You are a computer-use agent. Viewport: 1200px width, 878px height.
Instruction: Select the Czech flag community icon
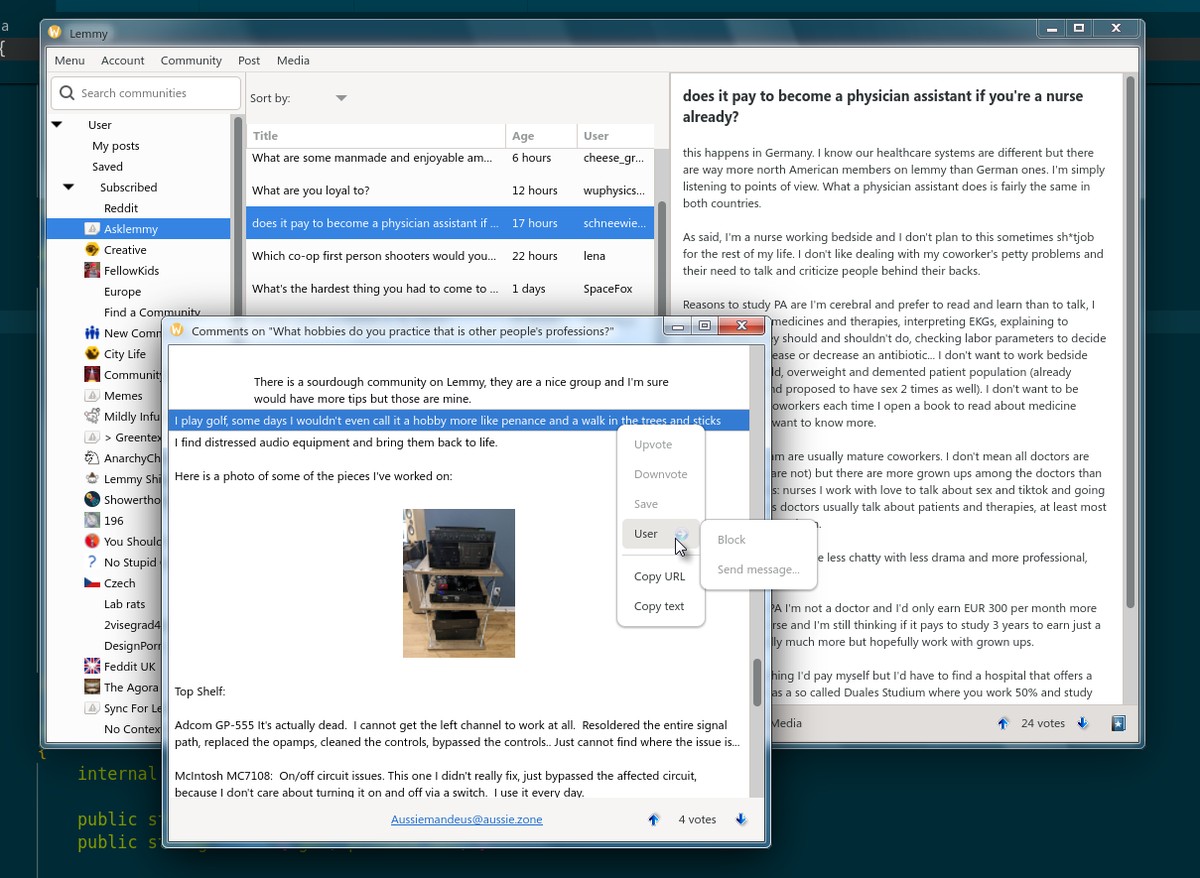click(92, 583)
